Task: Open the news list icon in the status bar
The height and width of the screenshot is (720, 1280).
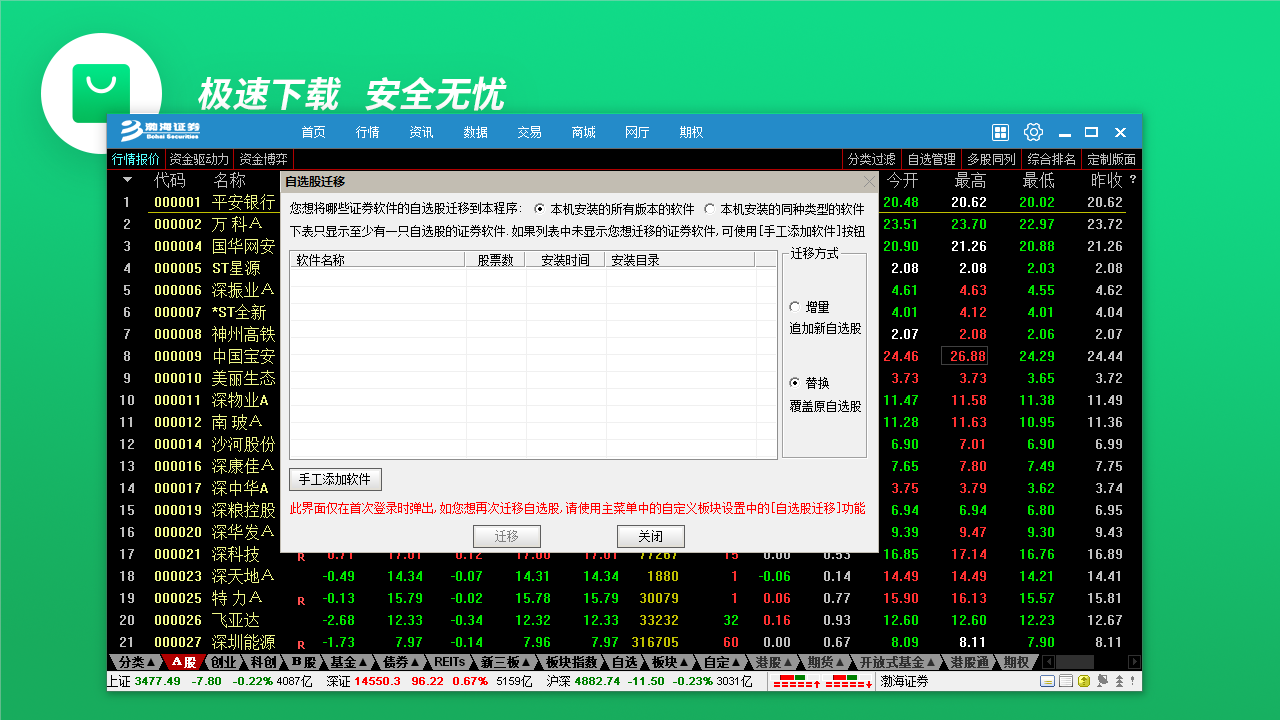Action: coord(1065,681)
